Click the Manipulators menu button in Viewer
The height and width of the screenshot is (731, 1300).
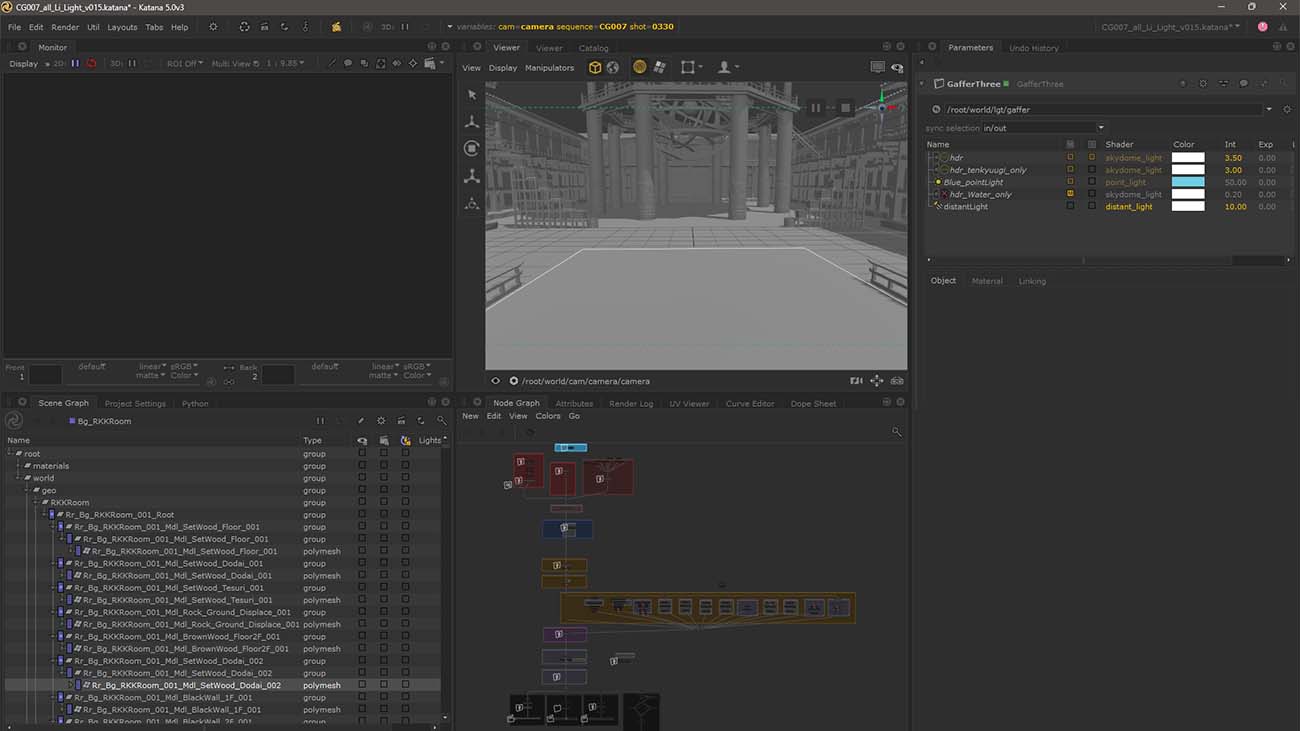coord(549,68)
